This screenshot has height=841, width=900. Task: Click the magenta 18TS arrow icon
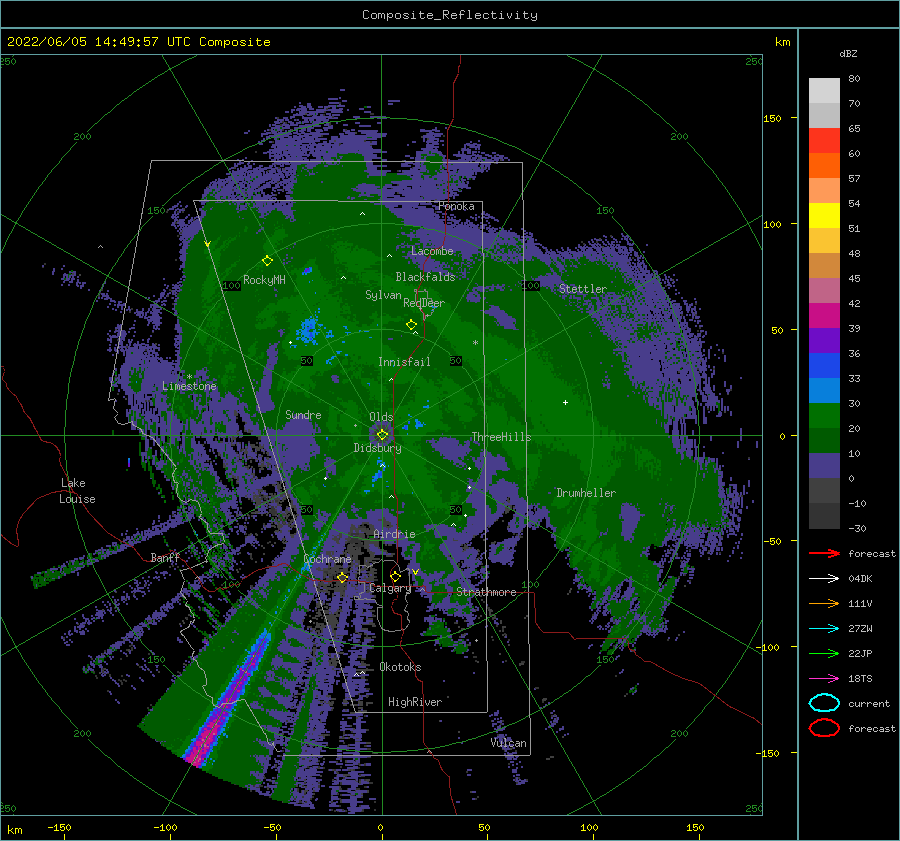(x=824, y=679)
